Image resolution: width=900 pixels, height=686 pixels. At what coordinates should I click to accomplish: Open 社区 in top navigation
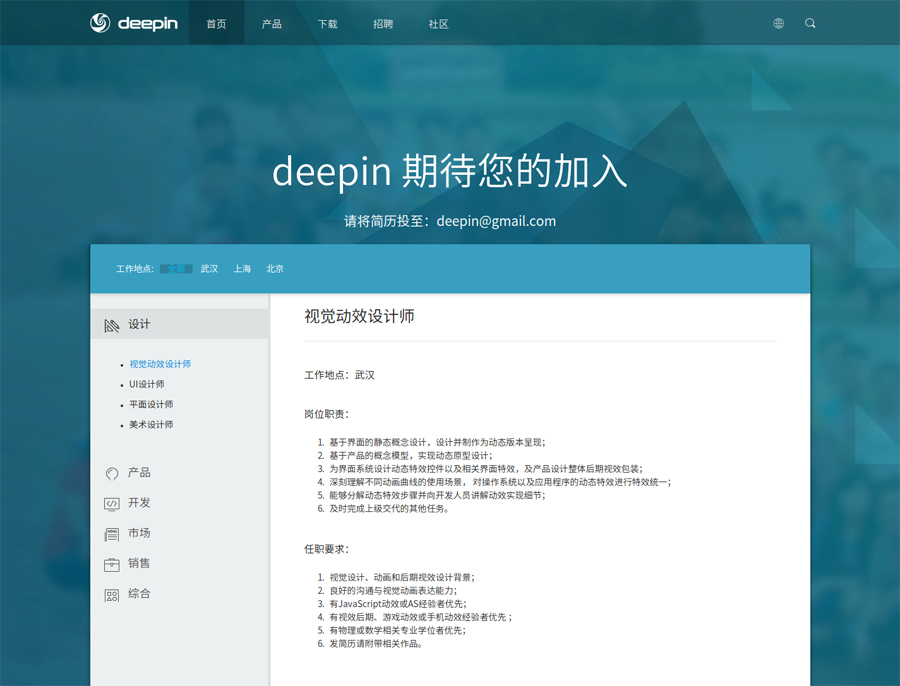pos(439,24)
